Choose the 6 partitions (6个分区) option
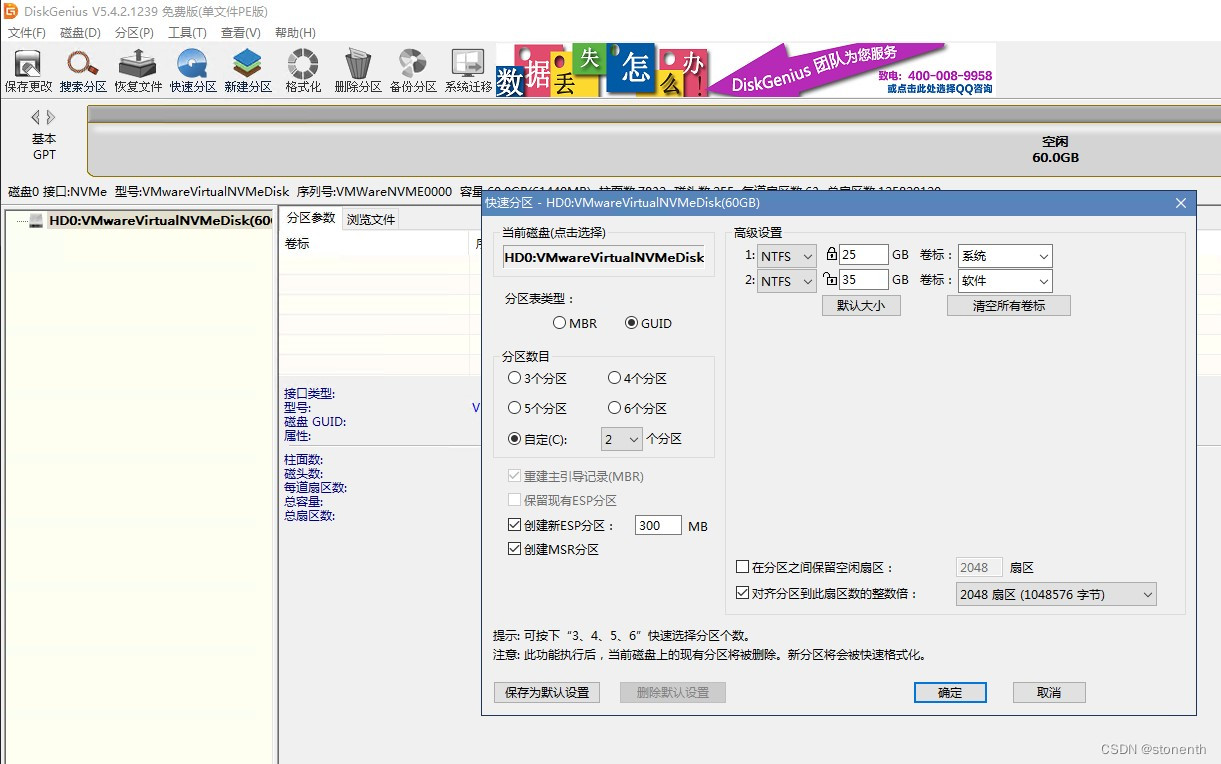This screenshot has height=764, width=1221. coord(637,408)
